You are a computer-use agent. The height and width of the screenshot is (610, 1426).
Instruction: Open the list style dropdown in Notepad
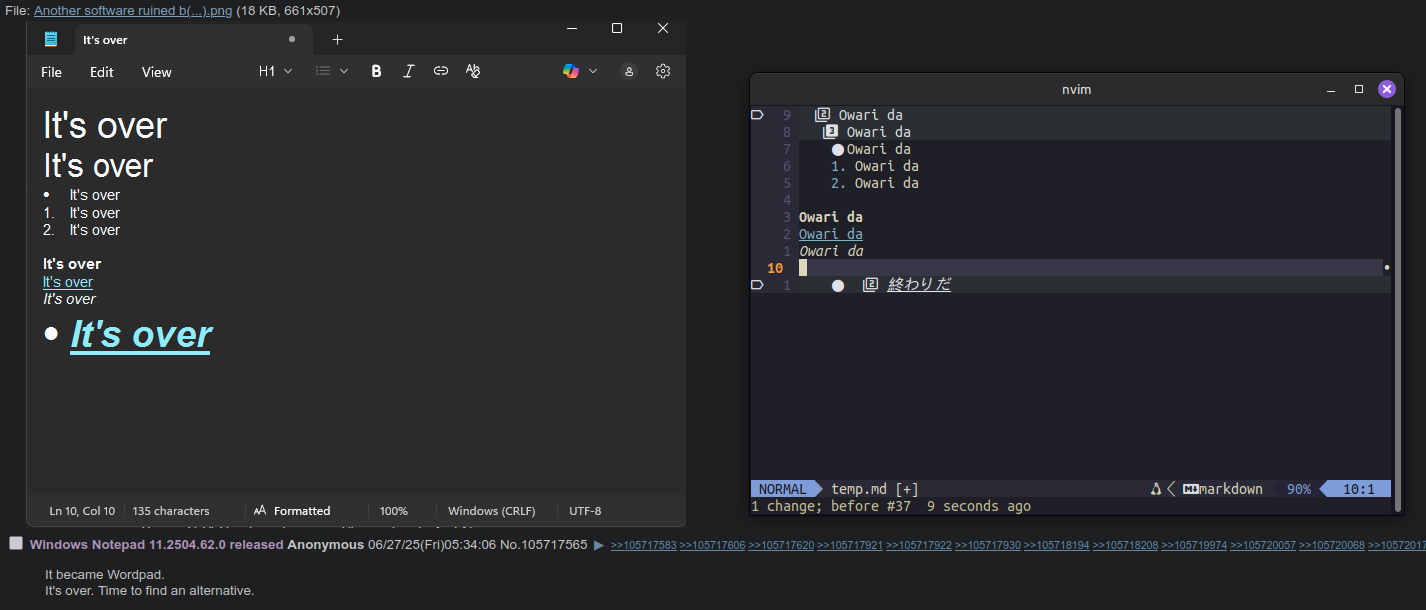click(x=332, y=71)
